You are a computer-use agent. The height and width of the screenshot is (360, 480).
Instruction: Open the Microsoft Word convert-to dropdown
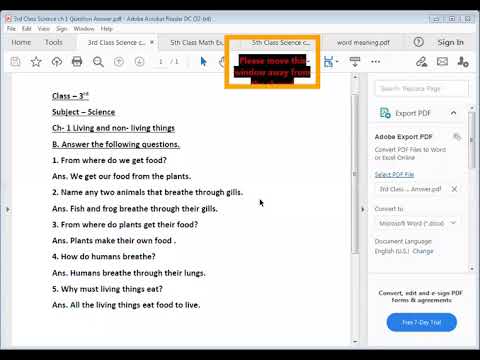(x=417, y=223)
